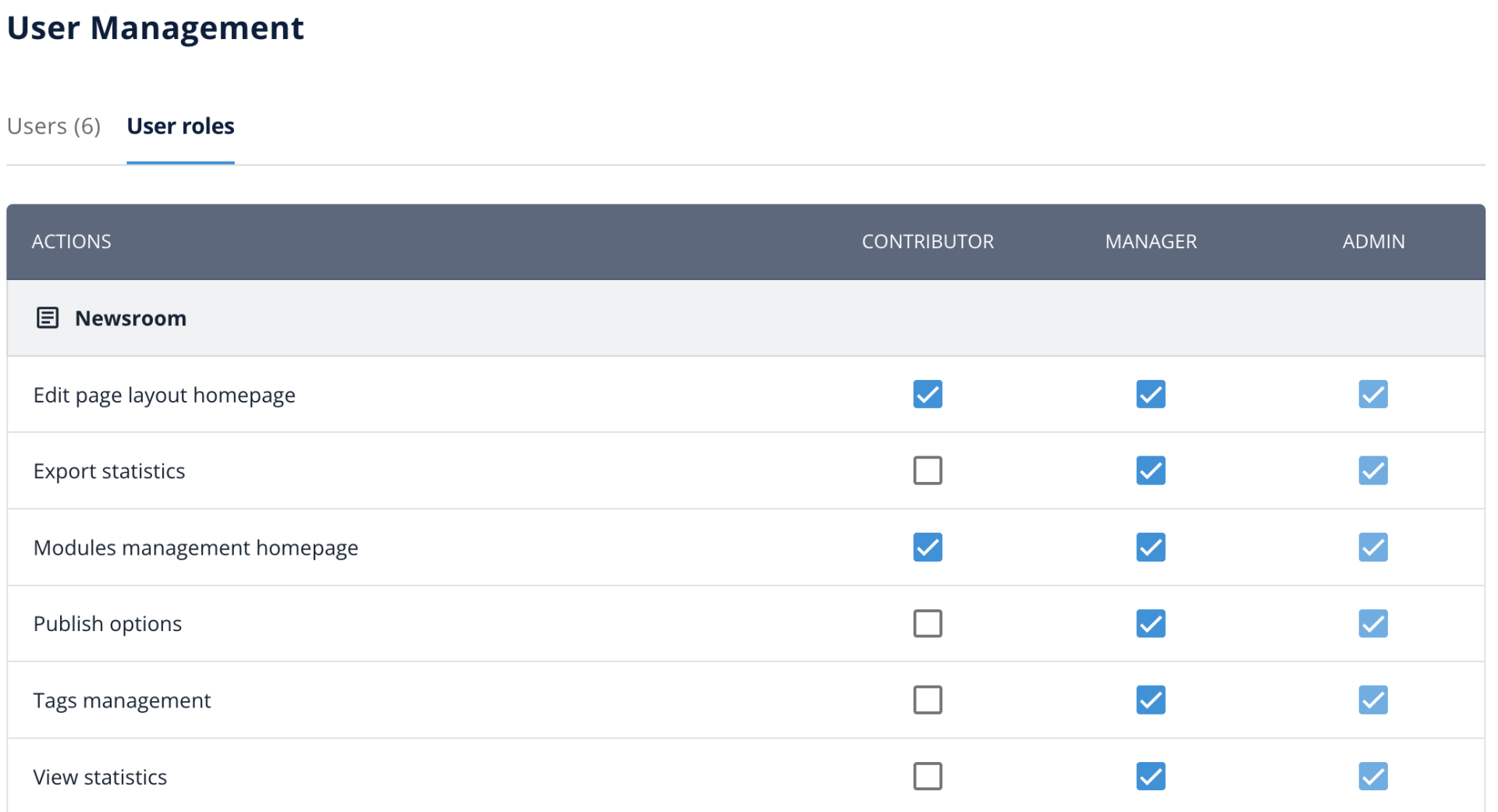Viewport: 1498px width, 812px height.
Task: Switch to the Users (6) tab
Action: click(53, 126)
